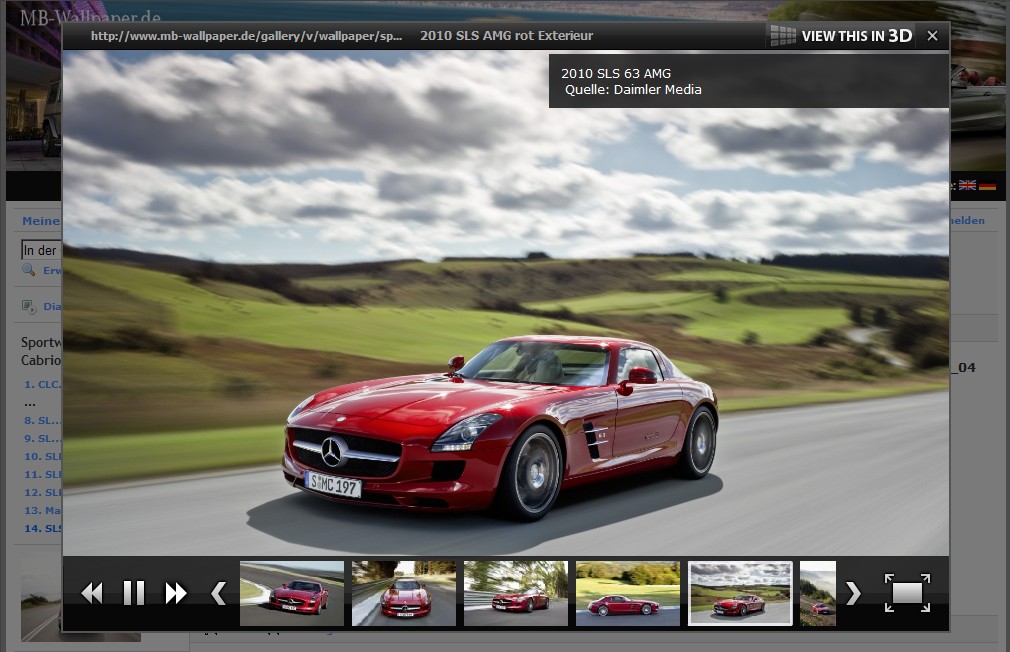The width and height of the screenshot is (1010, 652).
Task: Select first thumbnail of SLS on racetrack curve
Action: [x=292, y=593]
